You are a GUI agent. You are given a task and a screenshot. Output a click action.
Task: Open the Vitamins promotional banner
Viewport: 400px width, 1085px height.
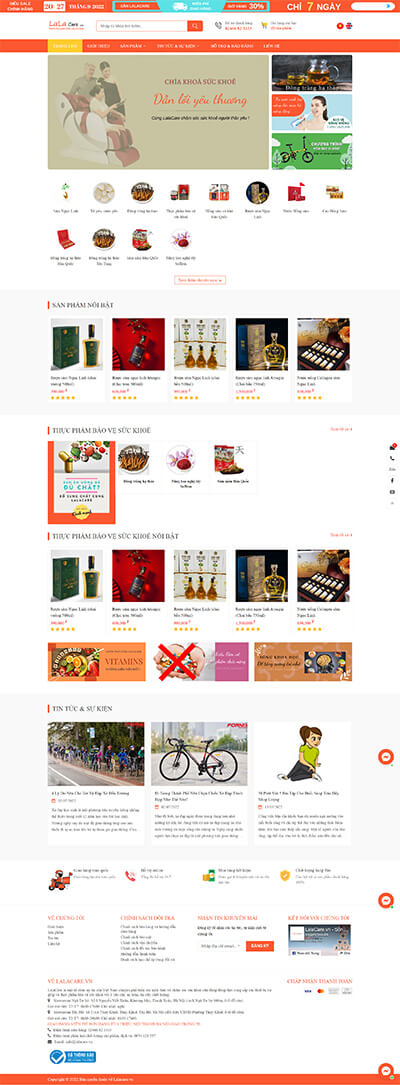(x=97, y=662)
